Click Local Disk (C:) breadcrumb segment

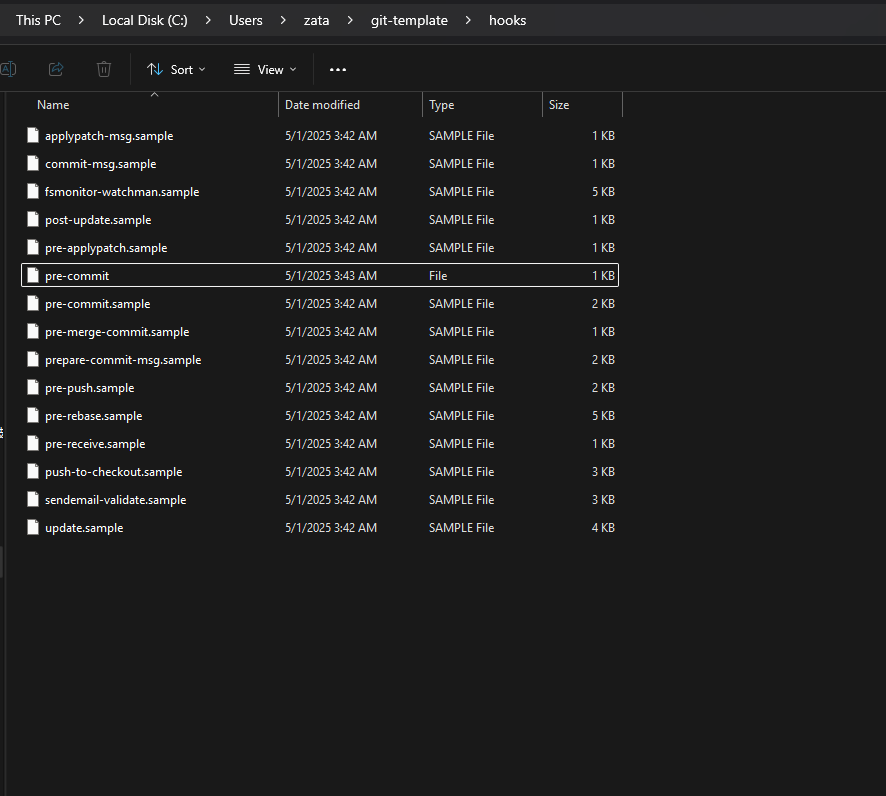pyautogui.click(x=145, y=20)
